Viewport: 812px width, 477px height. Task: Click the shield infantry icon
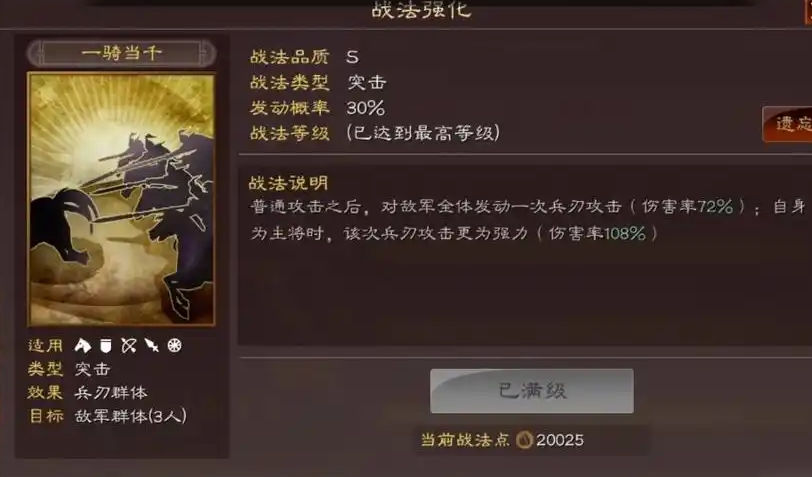tap(106, 345)
